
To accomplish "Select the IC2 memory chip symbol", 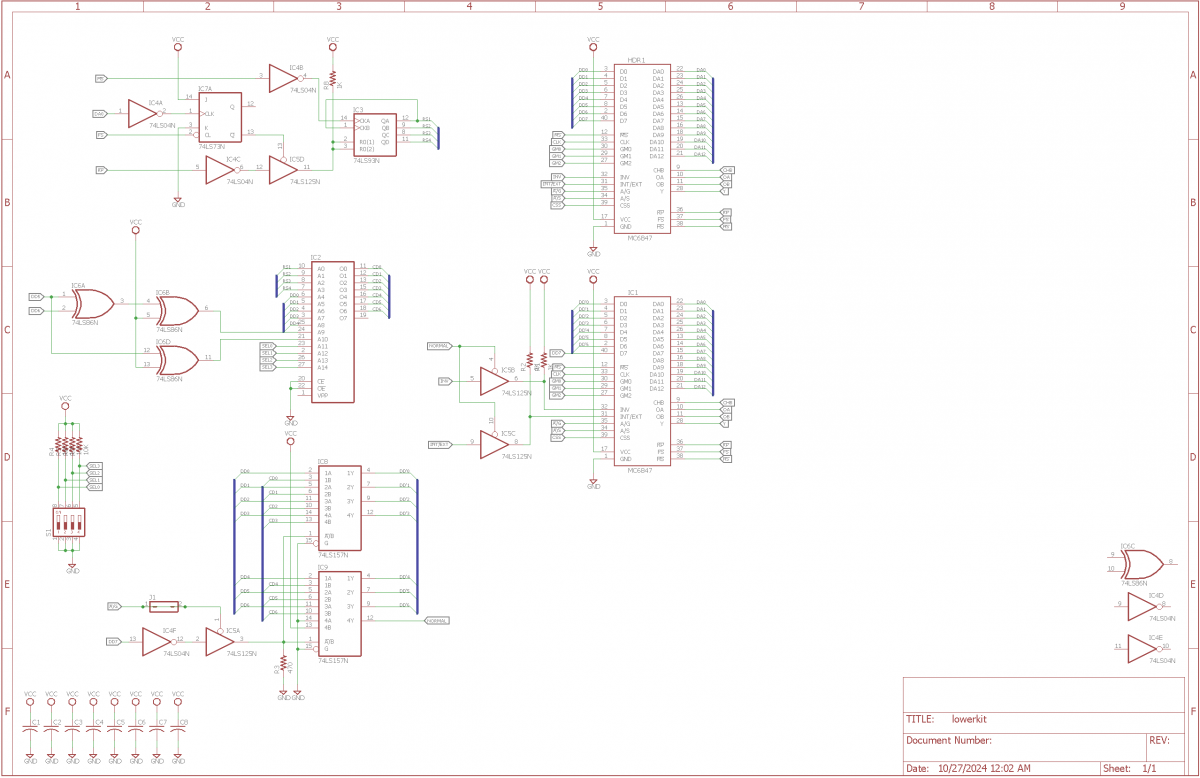I will tap(335, 330).
